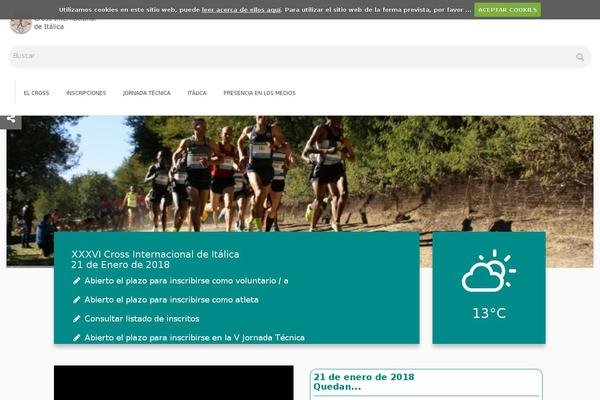
Task: Open the athlete registration link
Action: (x=171, y=300)
